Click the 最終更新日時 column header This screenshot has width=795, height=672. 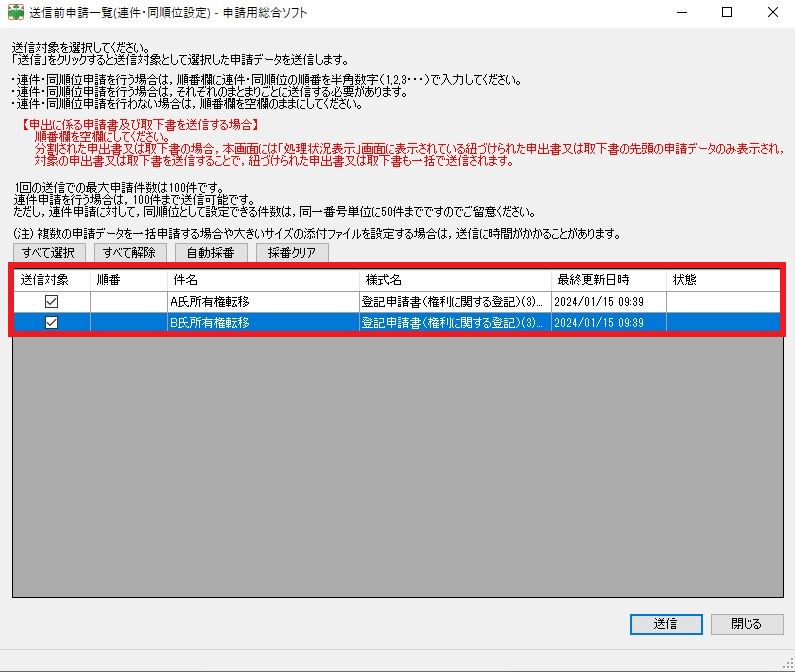607,279
